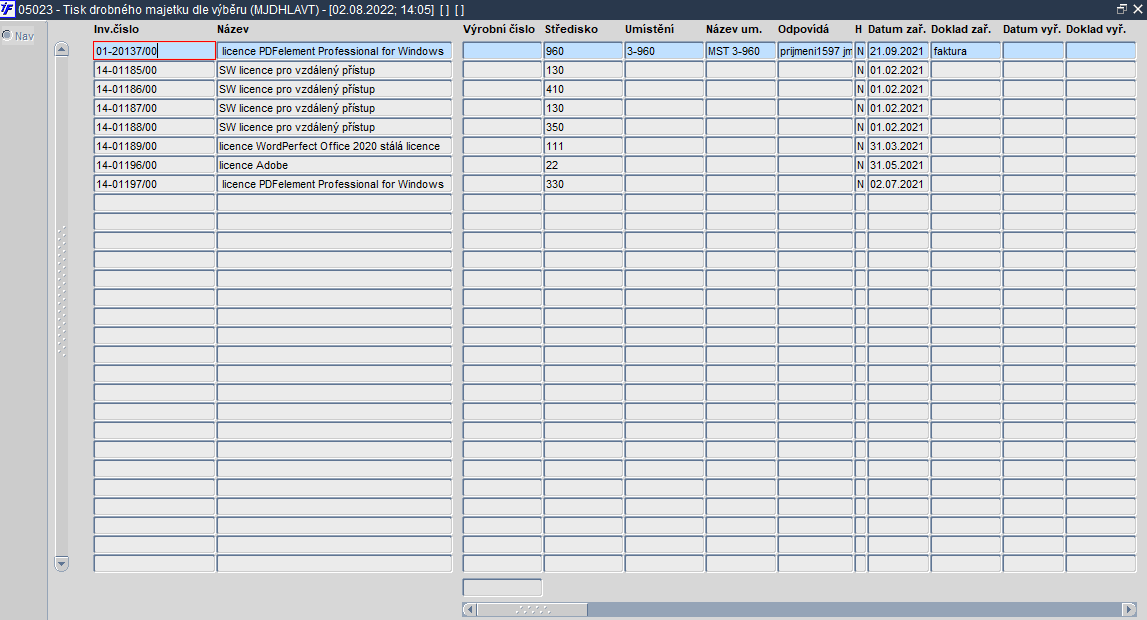This screenshot has height=620, width=1147.
Task: Click the horizontal scrollbar right arrow
Action: click(x=1129, y=609)
